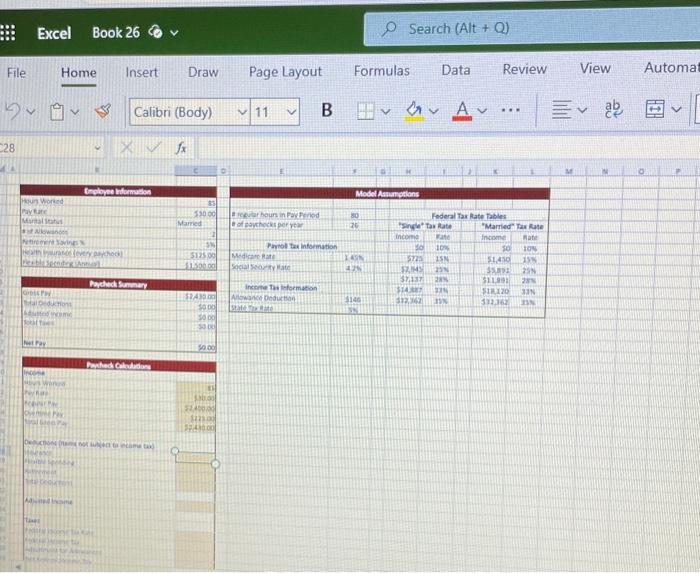Image resolution: width=700 pixels, height=573 pixels.
Task: Expand the Merge options dropdown
Action: pyautogui.click(x=677, y=109)
